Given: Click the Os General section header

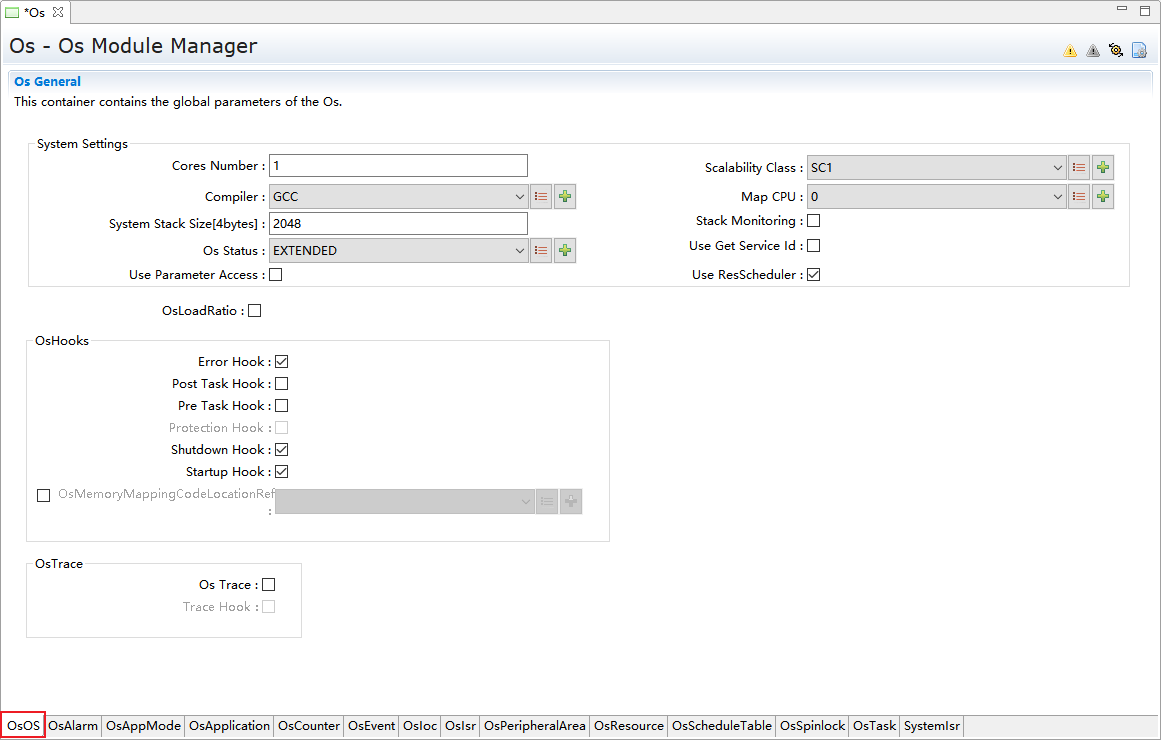Looking at the screenshot, I should (47, 82).
